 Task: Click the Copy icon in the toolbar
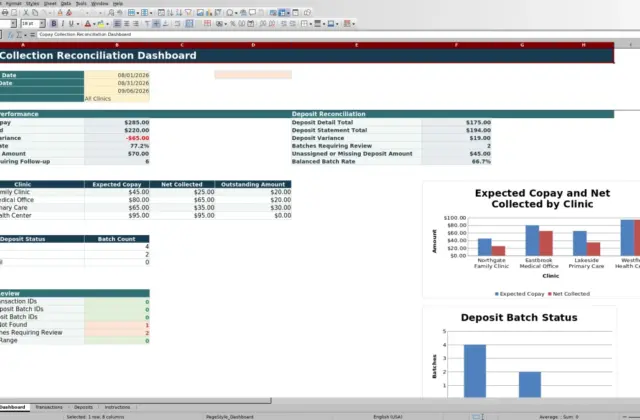35,13
